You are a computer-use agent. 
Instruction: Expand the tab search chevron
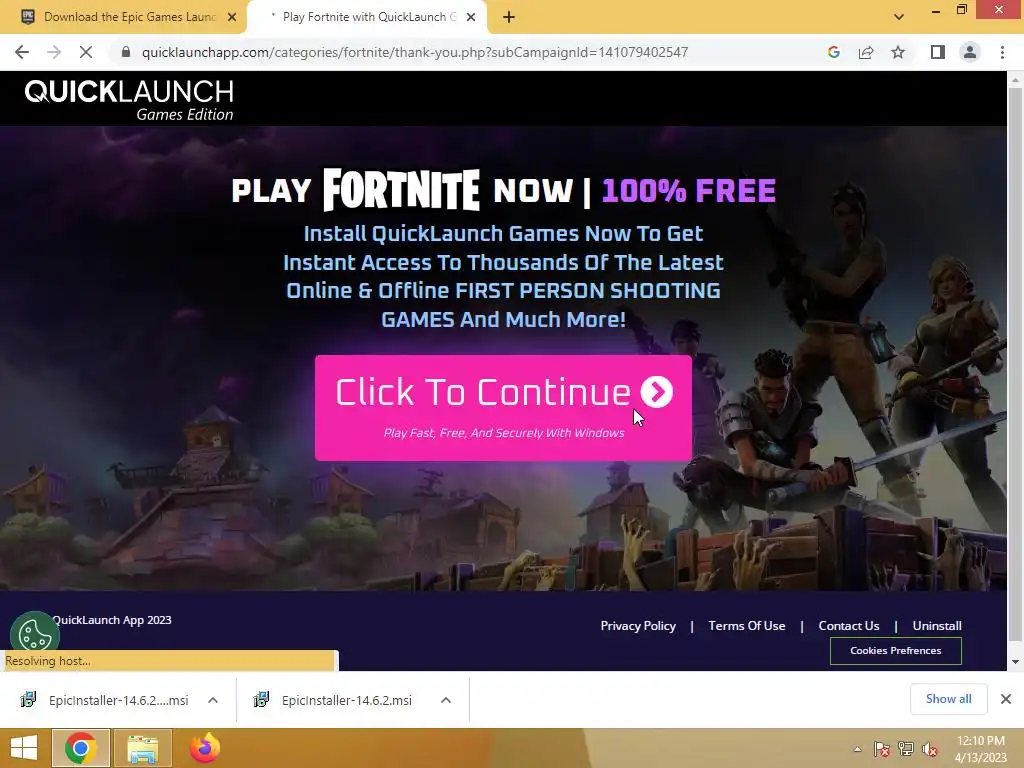pyautogui.click(x=899, y=17)
